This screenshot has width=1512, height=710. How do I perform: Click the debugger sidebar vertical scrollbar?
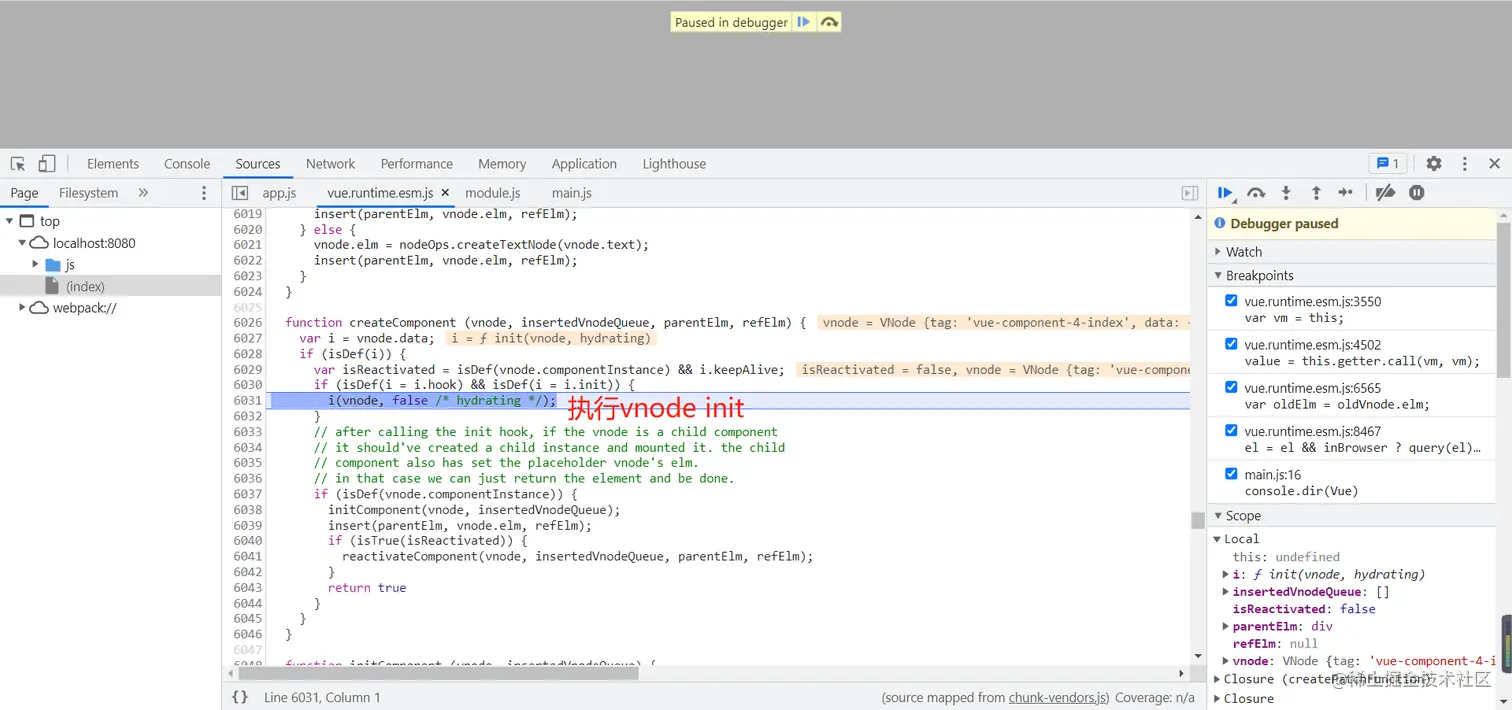1504,300
